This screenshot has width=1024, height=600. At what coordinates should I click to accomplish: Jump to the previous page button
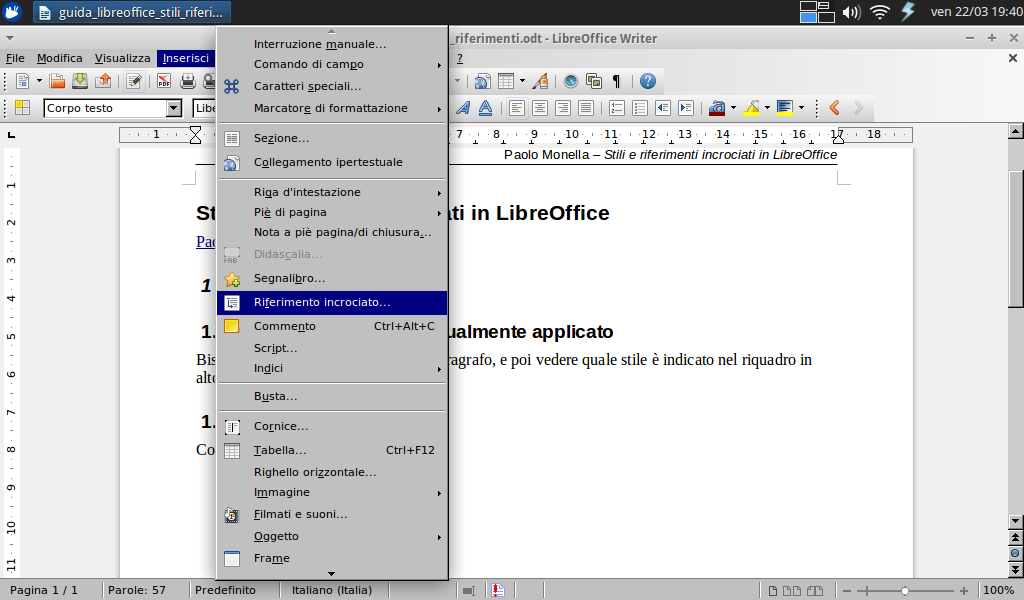coord(1015,537)
